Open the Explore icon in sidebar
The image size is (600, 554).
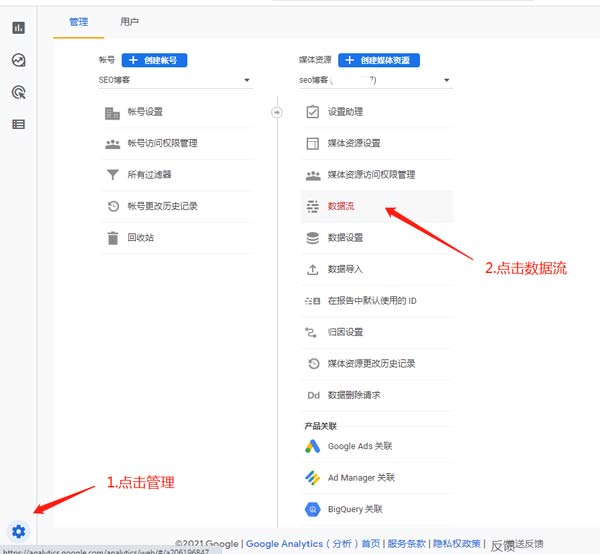click(18, 60)
